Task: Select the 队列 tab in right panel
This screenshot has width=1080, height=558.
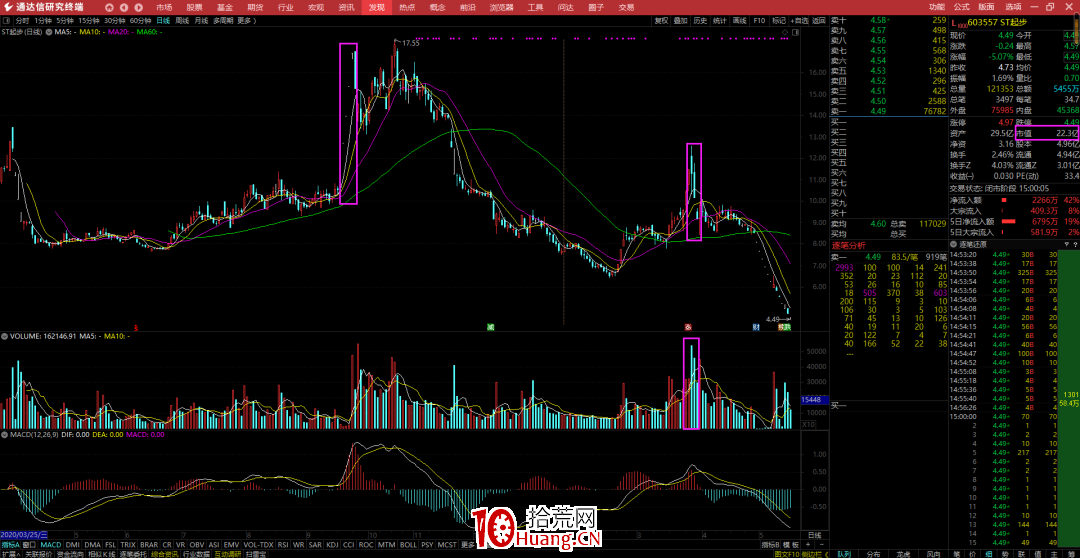Action: click(x=844, y=554)
